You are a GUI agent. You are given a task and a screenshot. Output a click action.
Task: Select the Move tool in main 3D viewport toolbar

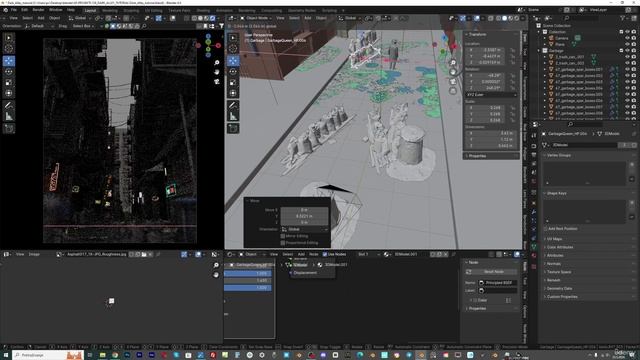tap(233, 61)
